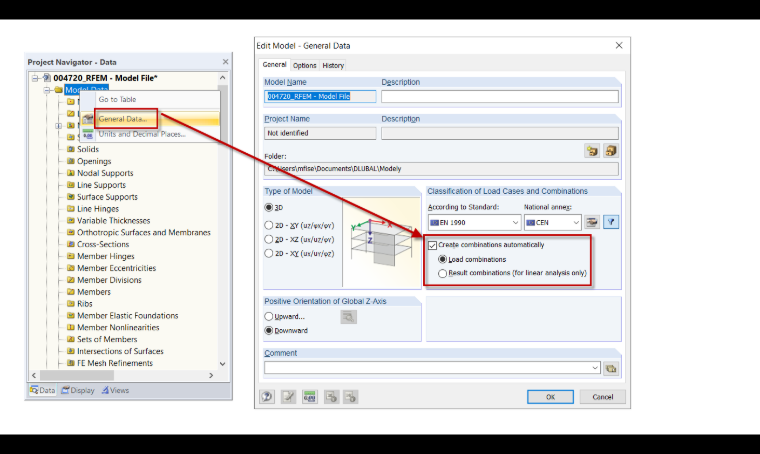Open the help icon in Edit Model dialog
This screenshot has width=760, height=454.
pos(267,397)
